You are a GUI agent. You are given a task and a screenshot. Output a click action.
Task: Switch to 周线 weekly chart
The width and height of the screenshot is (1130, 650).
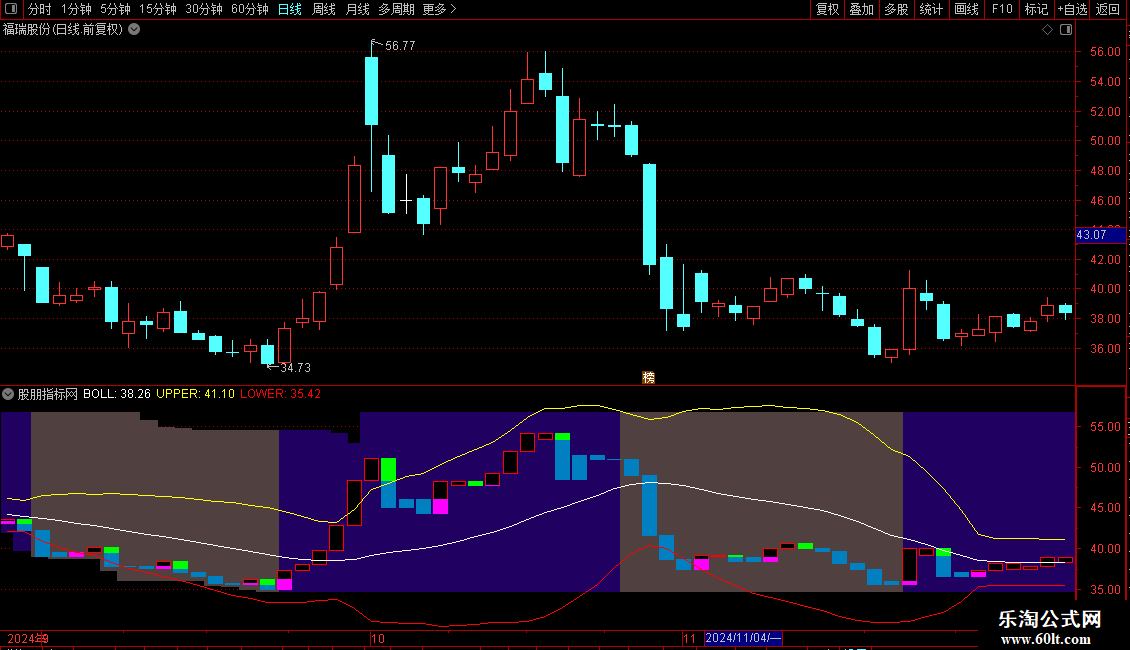[x=324, y=9]
